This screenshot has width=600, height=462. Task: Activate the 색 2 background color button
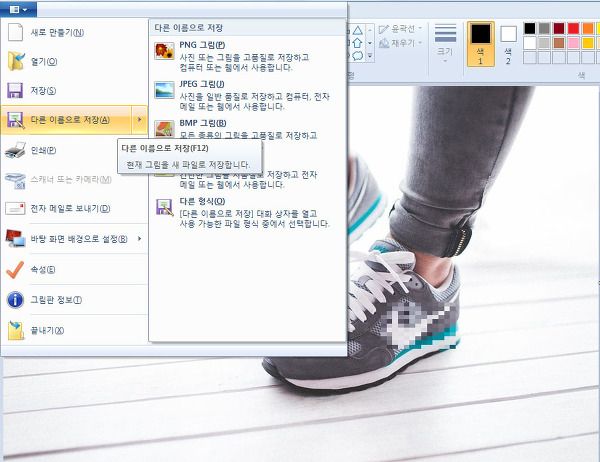508,44
